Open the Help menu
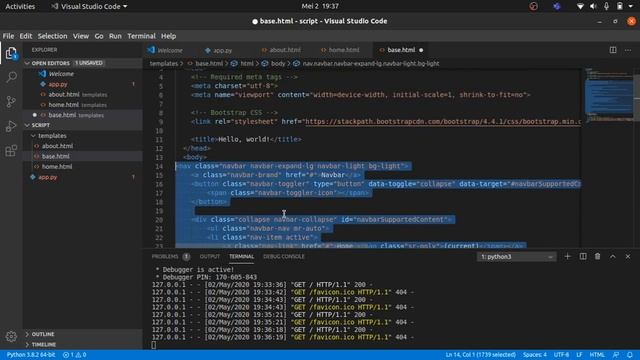This screenshot has width=640, height=360. point(168,36)
